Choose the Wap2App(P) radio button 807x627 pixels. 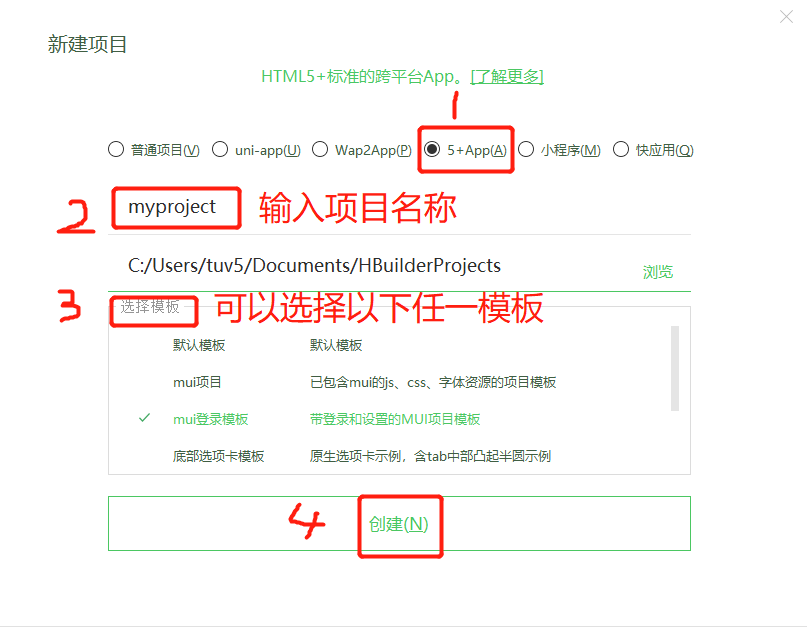pos(362,150)
